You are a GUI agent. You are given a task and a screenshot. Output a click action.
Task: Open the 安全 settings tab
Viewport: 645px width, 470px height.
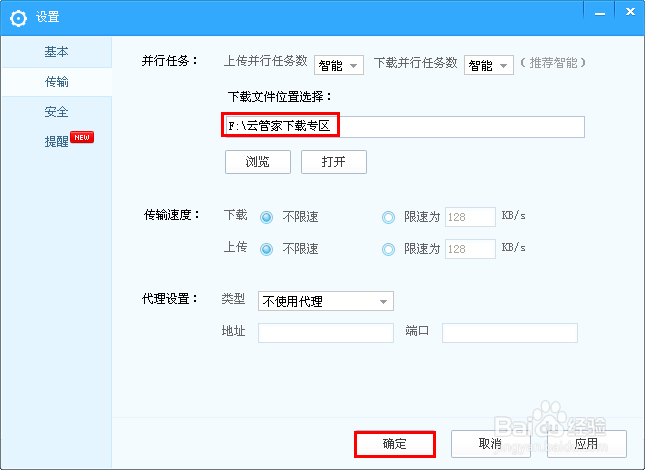56,111
